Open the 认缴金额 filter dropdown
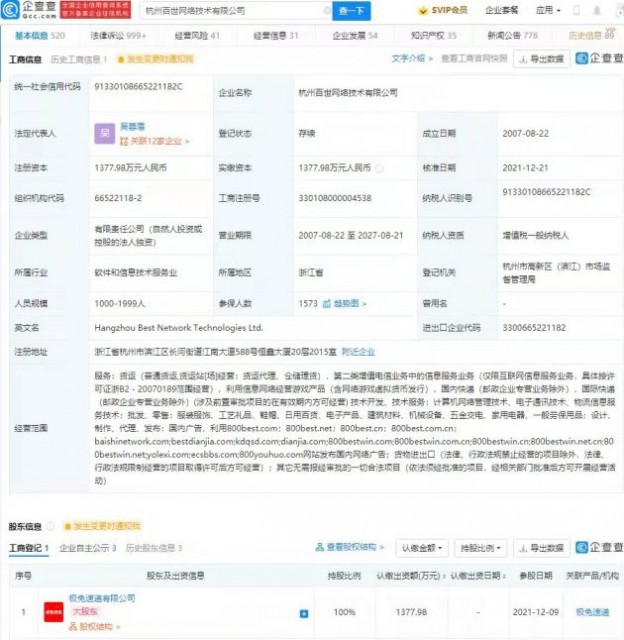 pyautogui.click(x=422, y=548)
